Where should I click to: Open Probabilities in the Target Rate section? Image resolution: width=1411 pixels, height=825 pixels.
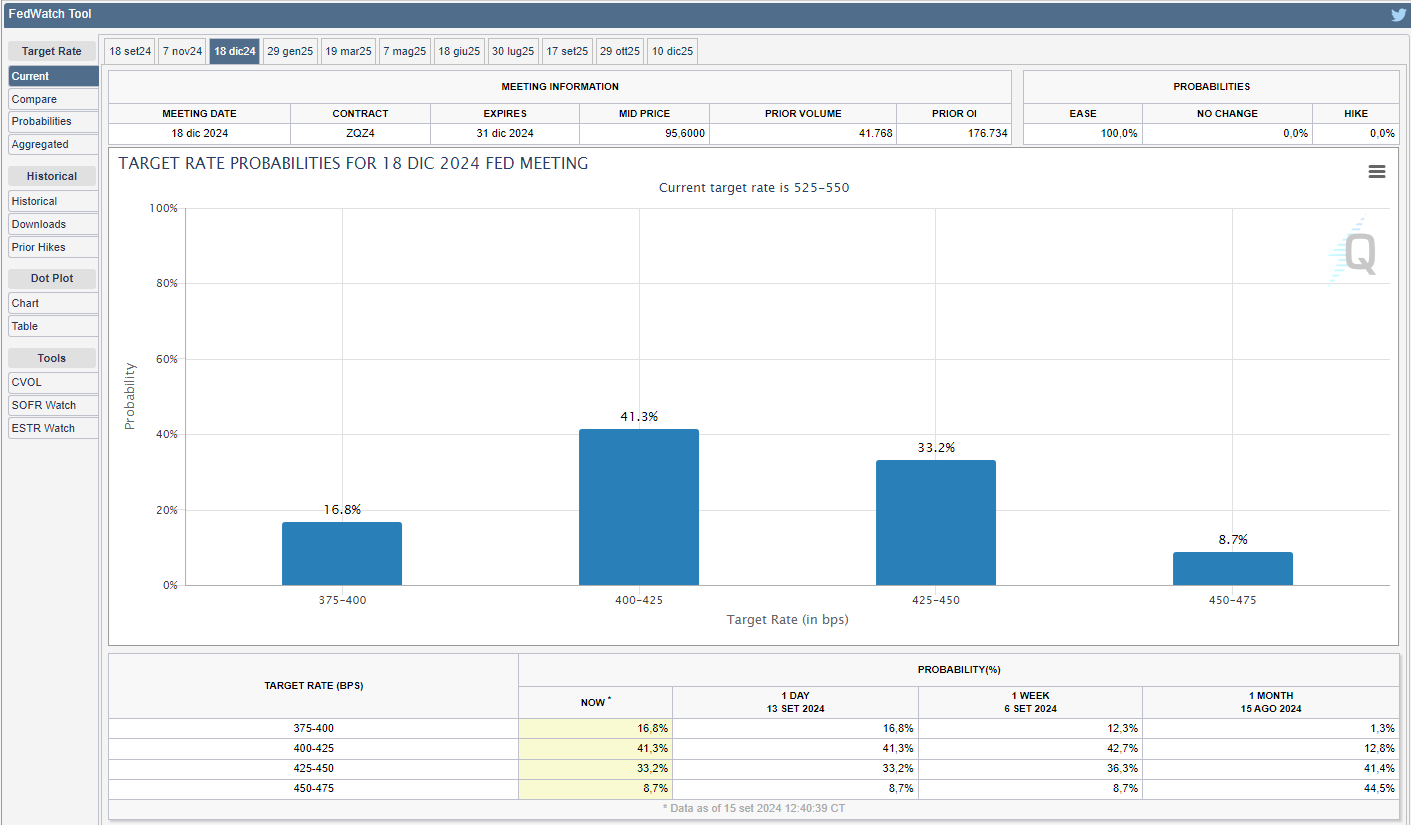pyautogui.click(x=53, y=121)
